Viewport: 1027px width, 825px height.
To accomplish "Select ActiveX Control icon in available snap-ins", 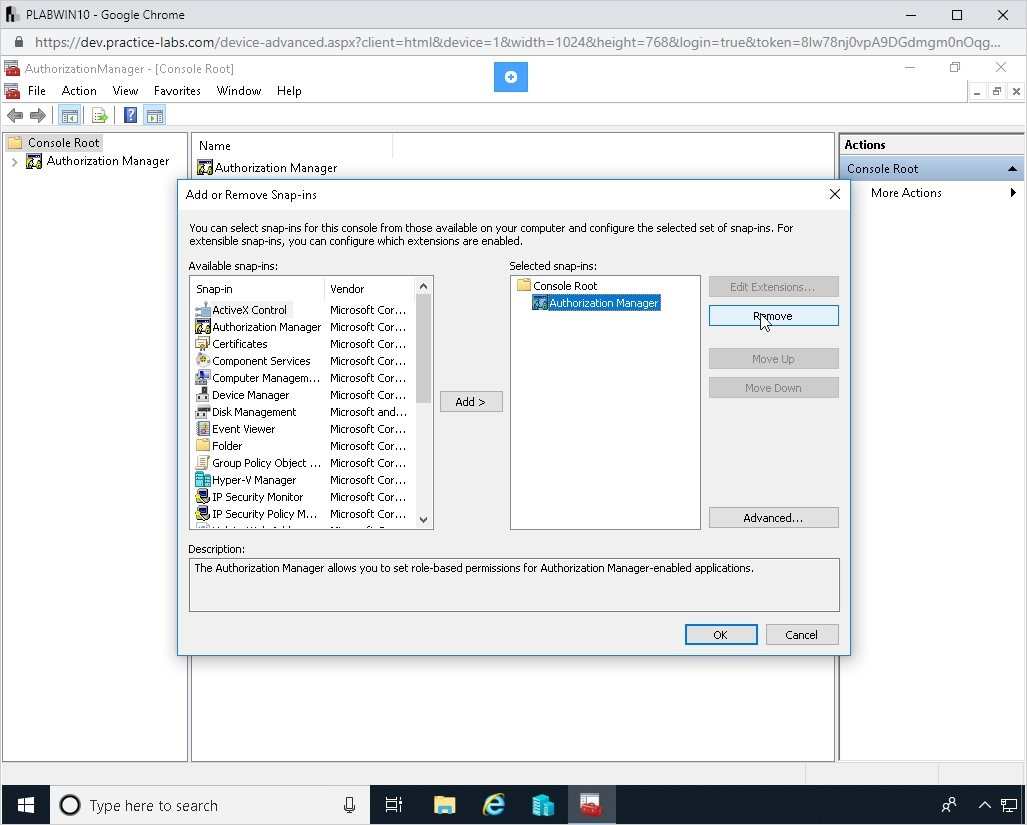I will (x=203, y=310).
